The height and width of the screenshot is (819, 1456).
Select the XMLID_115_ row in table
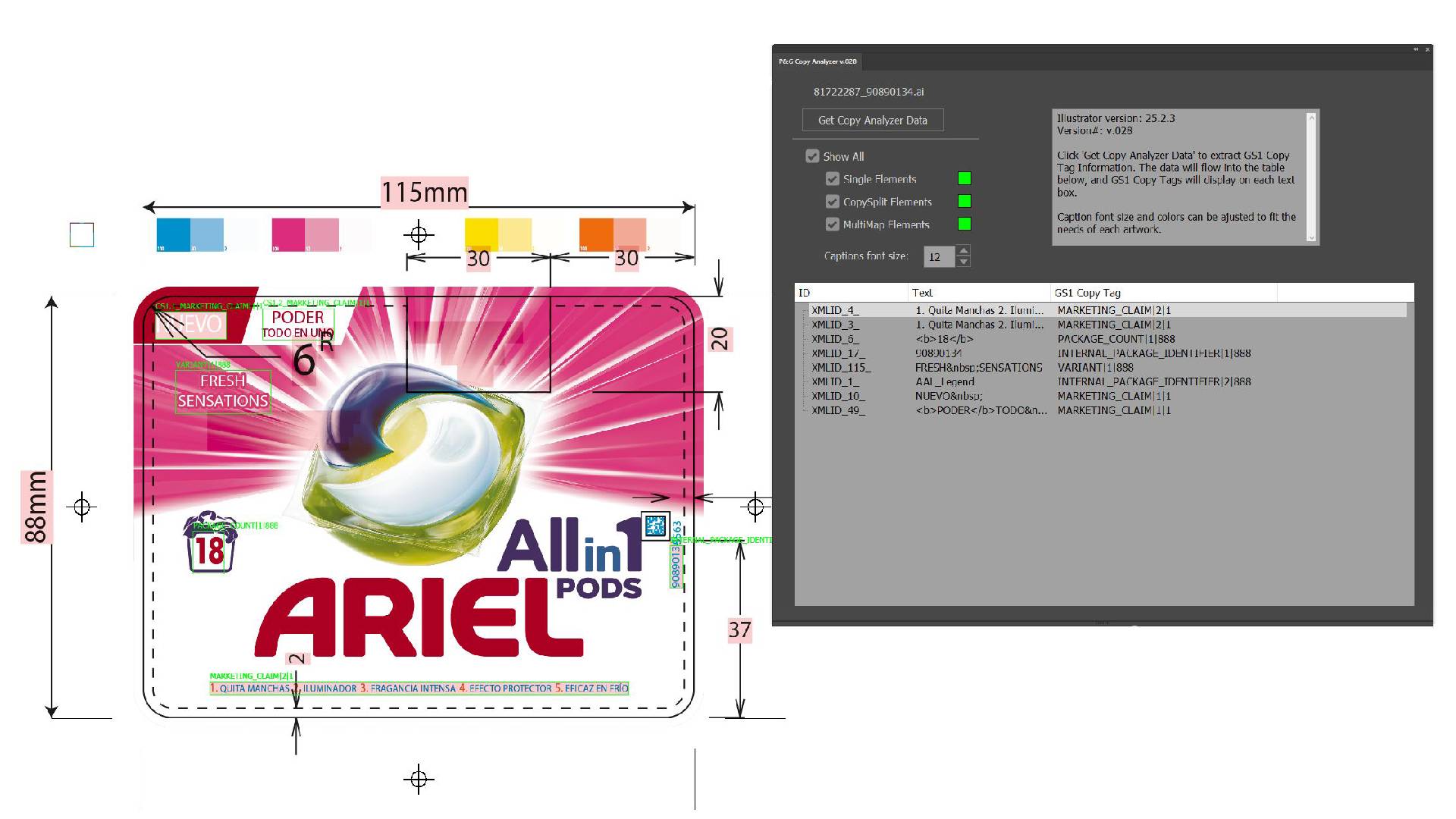click(841, 368)
